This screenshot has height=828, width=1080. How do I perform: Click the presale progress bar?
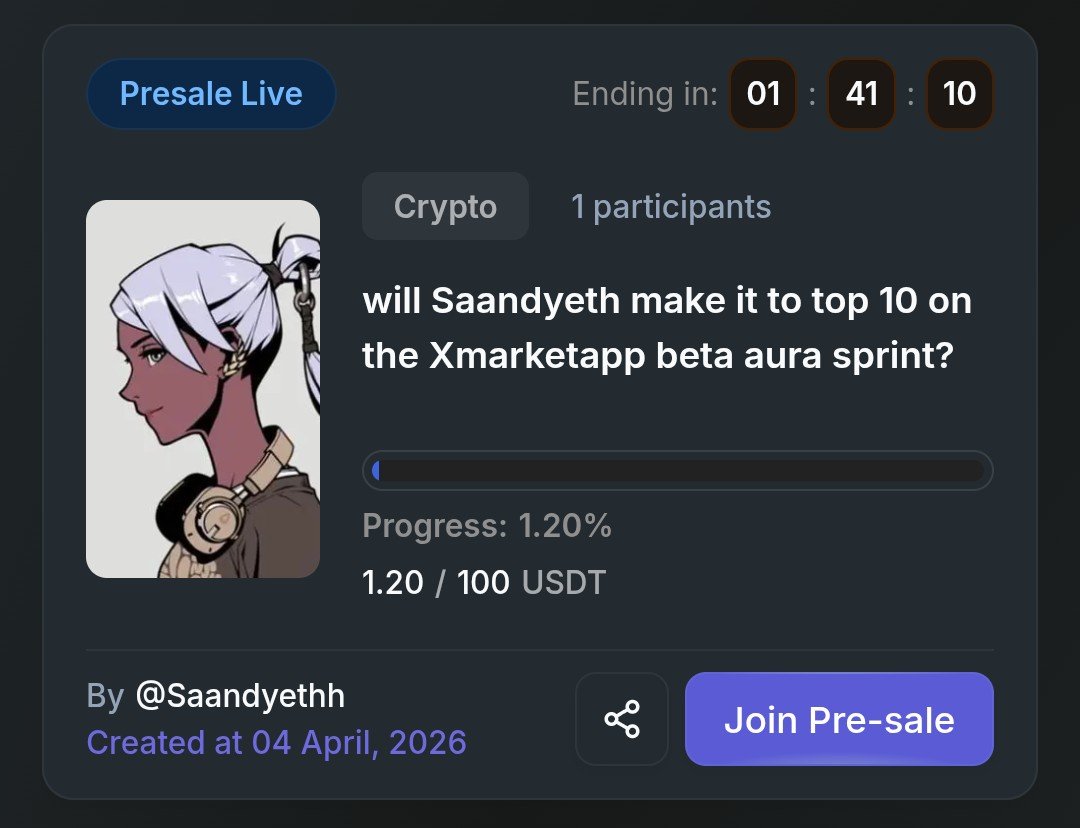[677, 470]
